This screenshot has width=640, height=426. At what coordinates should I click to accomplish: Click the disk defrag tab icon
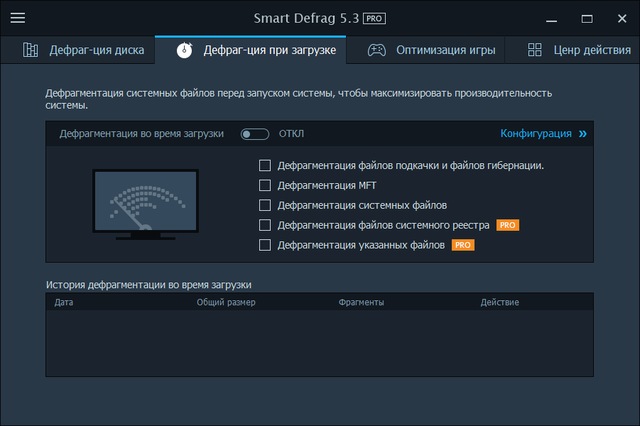[x=31, y=50]
